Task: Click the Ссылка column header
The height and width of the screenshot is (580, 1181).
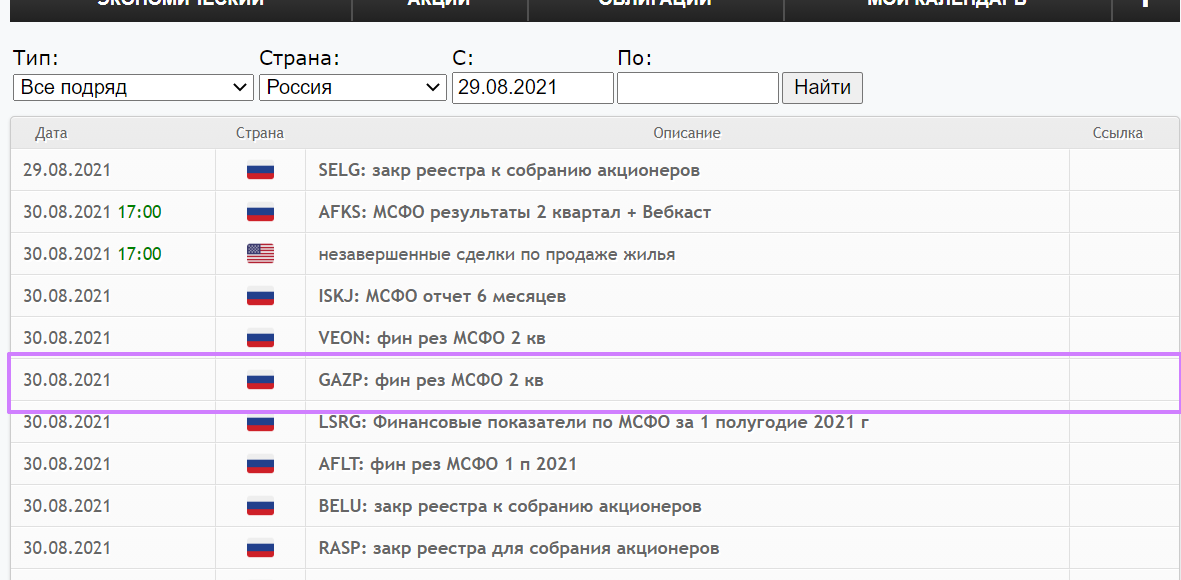Action: tap(1118, 133)
